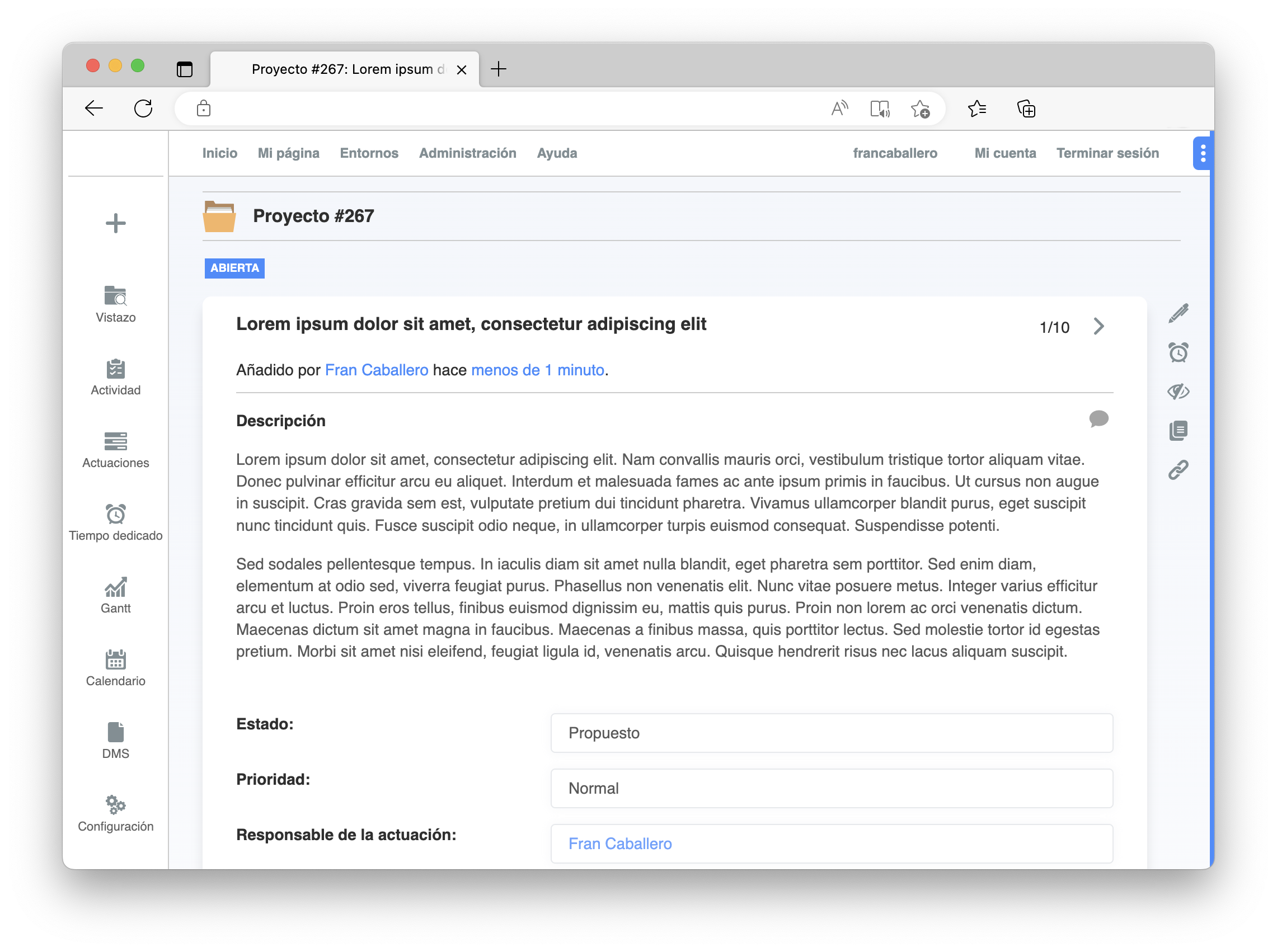Open the Entornos menu item
The width and height of the screenshot is (1277, 952).
tap(369, 153)
